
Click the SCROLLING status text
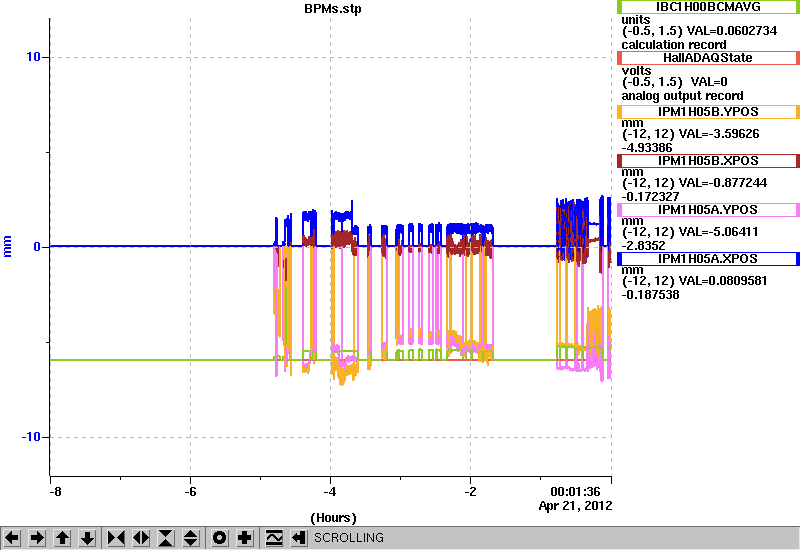point(349,538)
